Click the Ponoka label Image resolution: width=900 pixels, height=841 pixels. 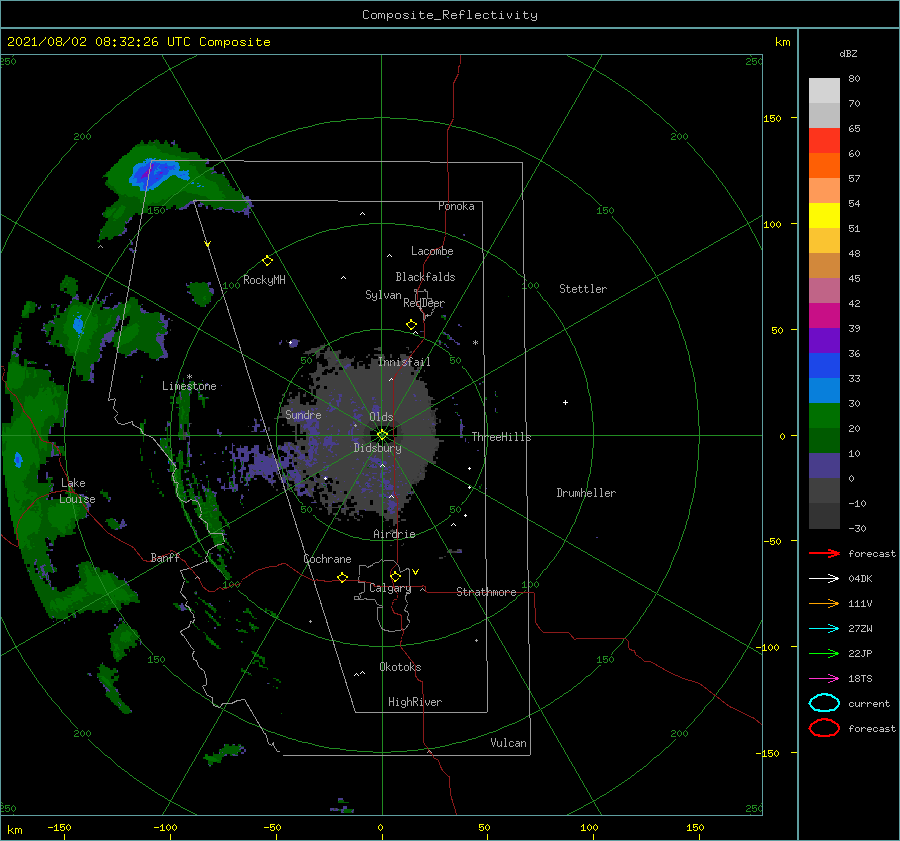pos(456,206)
